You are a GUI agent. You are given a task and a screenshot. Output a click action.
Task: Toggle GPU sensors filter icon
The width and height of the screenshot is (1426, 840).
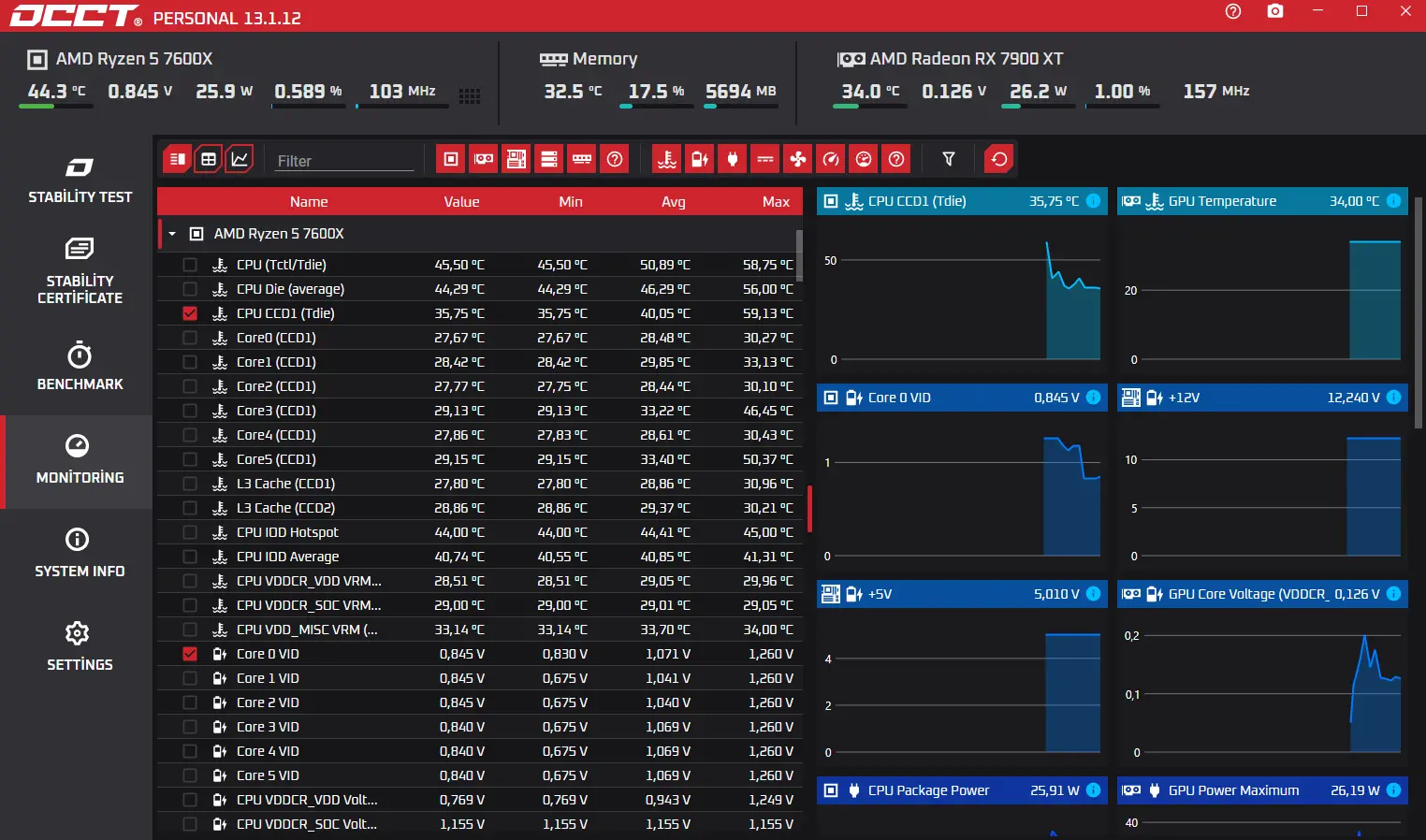484,159
